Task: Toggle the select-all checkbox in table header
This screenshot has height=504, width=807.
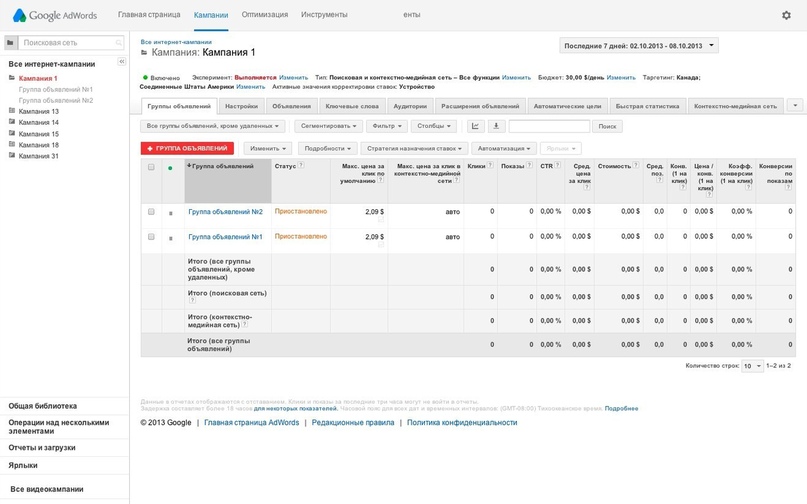Action: (x=151, y=167)
